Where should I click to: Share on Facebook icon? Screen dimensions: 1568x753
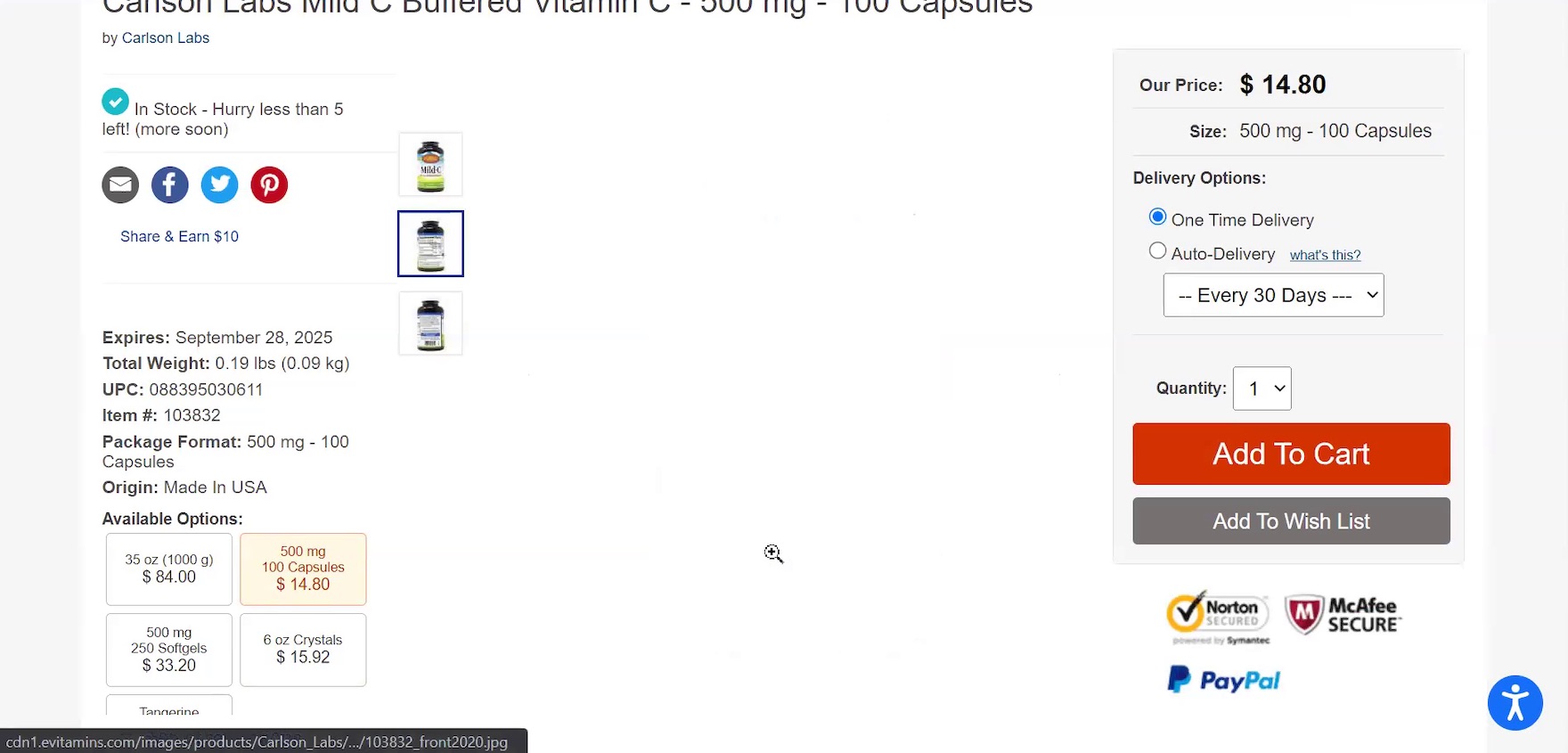170,185
